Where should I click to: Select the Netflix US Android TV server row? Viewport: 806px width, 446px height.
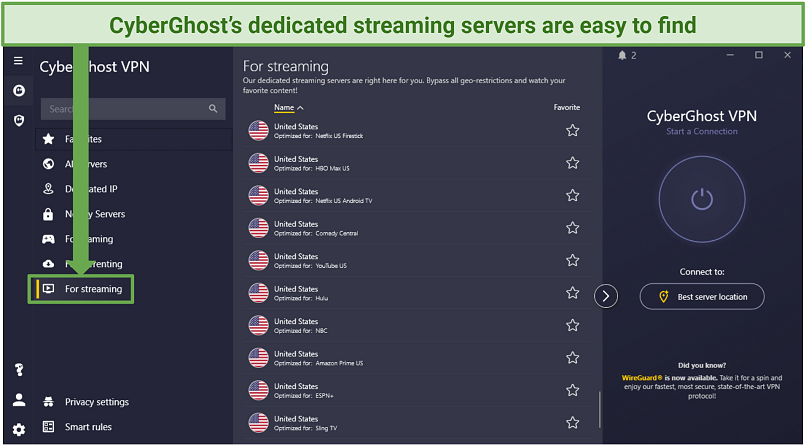417,195
